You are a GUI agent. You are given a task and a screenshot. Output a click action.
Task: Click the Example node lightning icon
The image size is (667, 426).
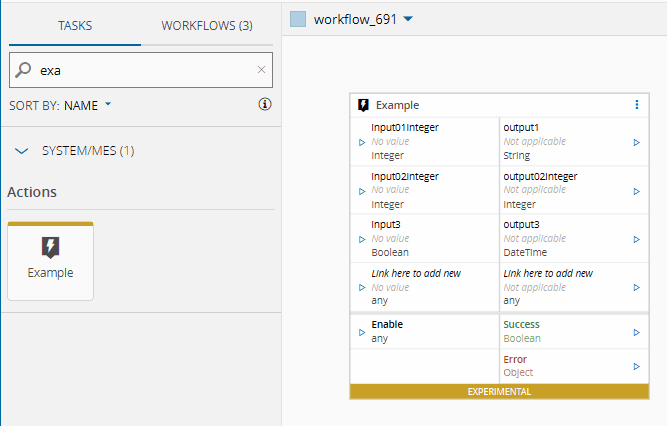[x=364, y=105]
